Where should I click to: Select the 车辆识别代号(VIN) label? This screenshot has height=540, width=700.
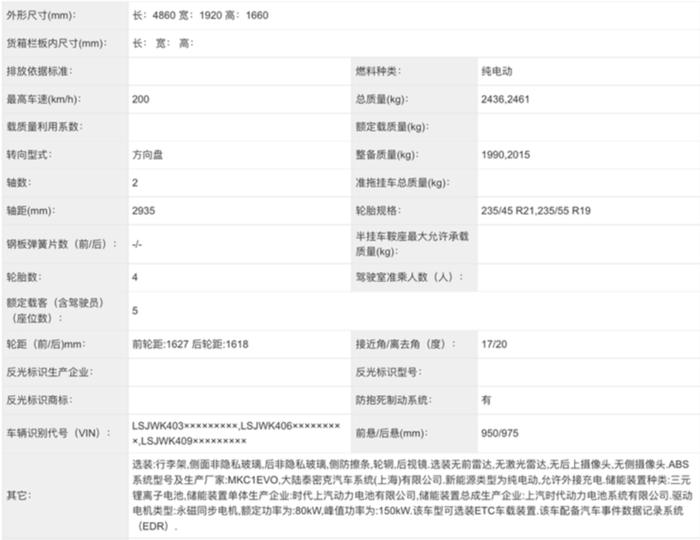click(x=58, y=433)
